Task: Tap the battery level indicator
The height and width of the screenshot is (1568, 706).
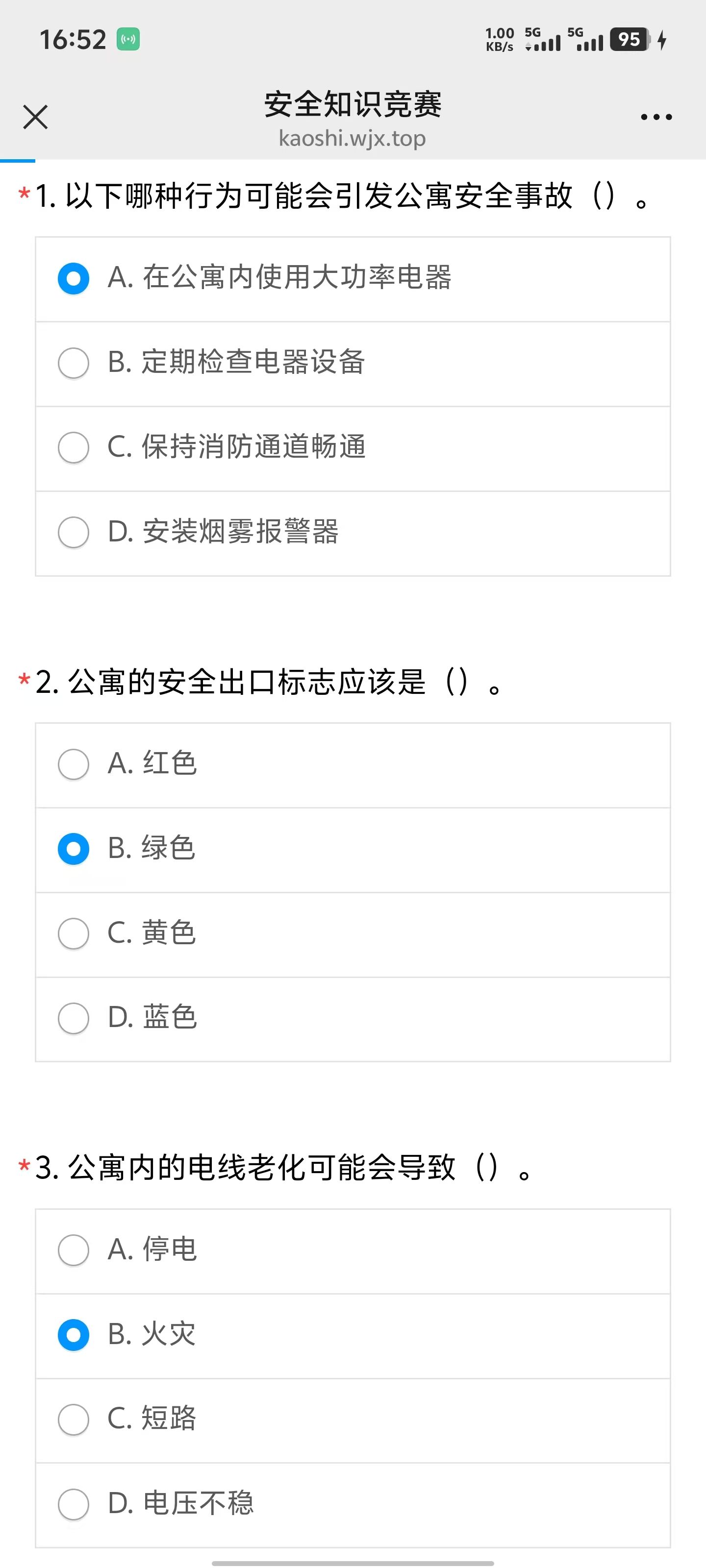Action: point(630,40)
